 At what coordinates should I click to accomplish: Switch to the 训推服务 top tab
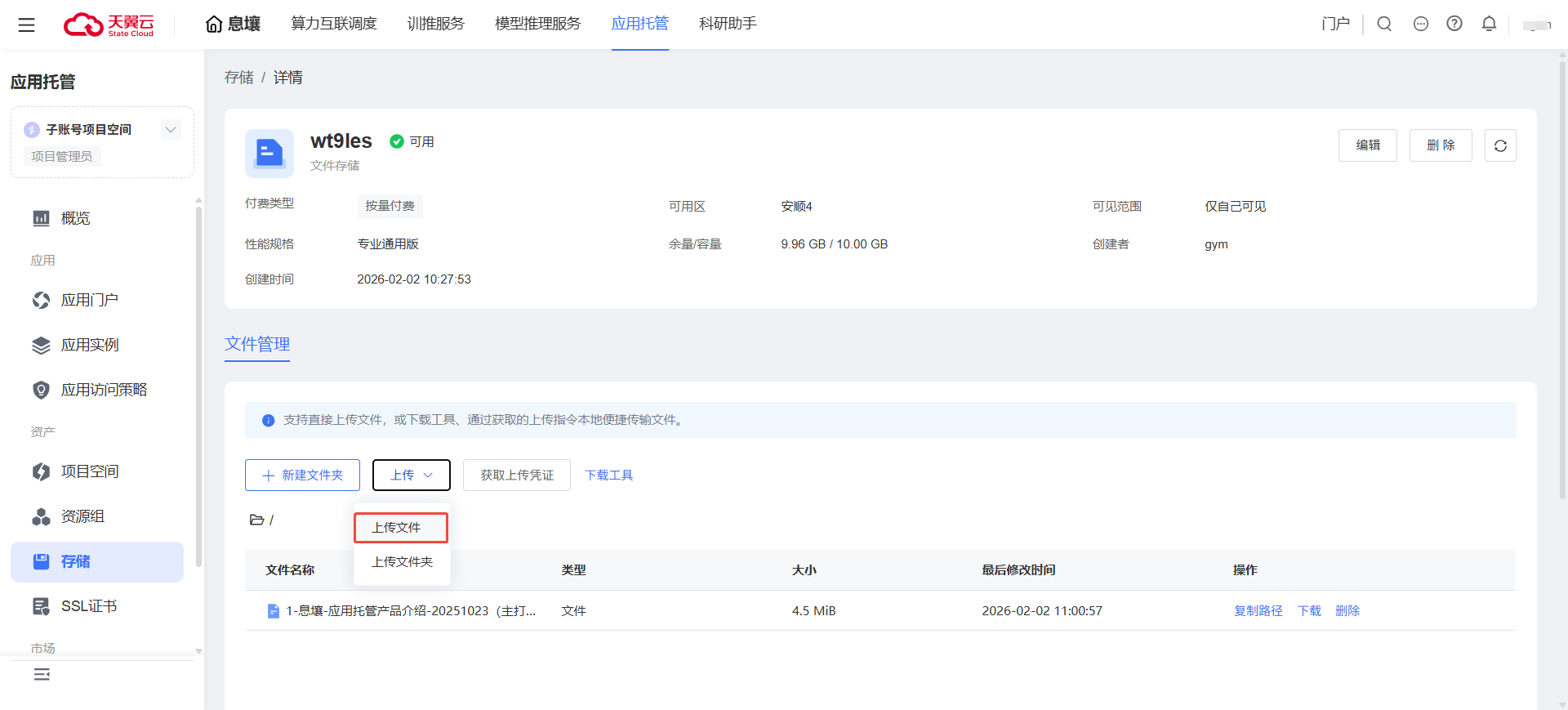(x=435, y=24)
